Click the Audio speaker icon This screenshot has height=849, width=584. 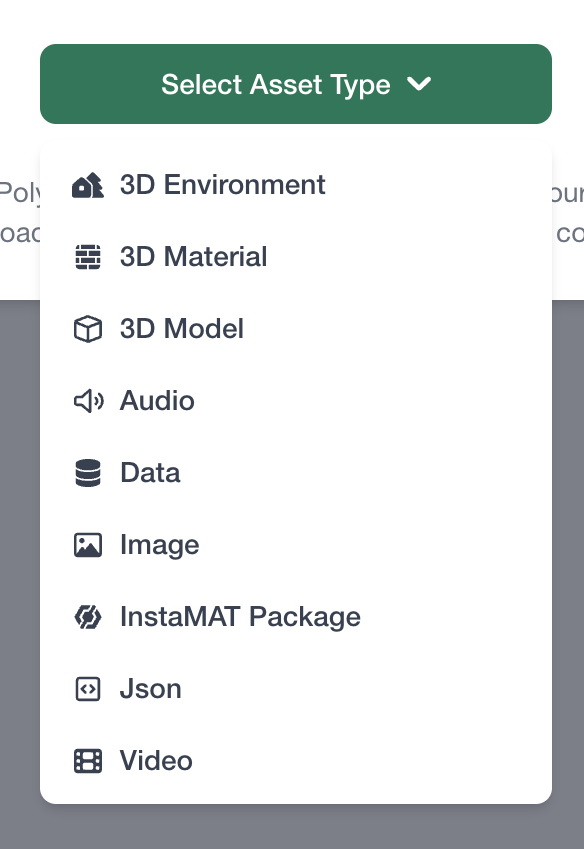(x=88, y=400)
